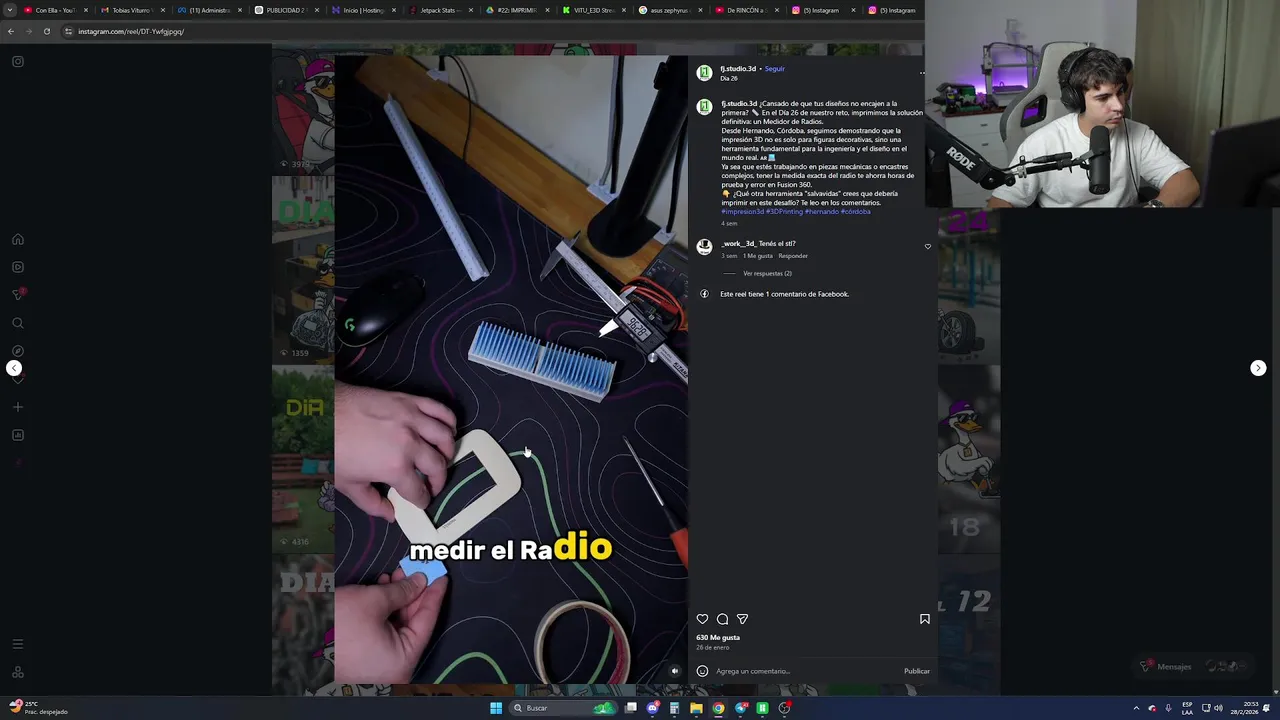Like the reel with the heart icon
1280x720 pixels.
(x=702, y=619)
